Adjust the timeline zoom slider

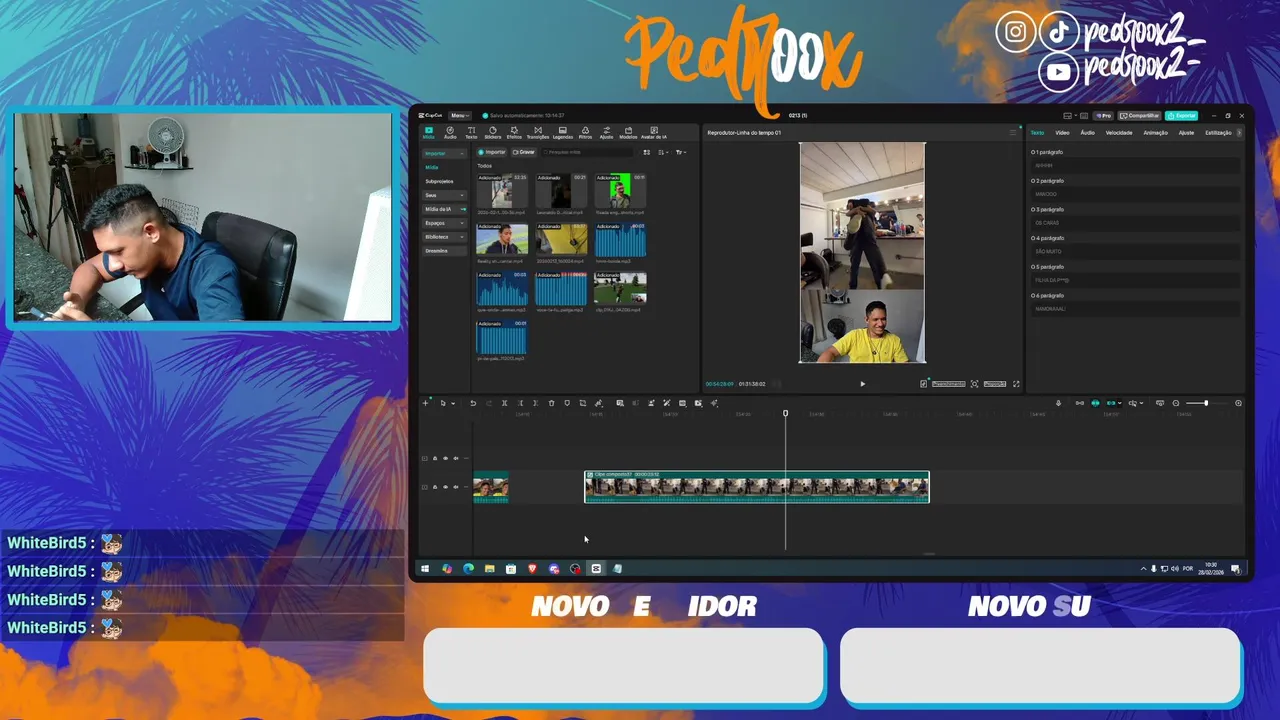(1206, 403)
